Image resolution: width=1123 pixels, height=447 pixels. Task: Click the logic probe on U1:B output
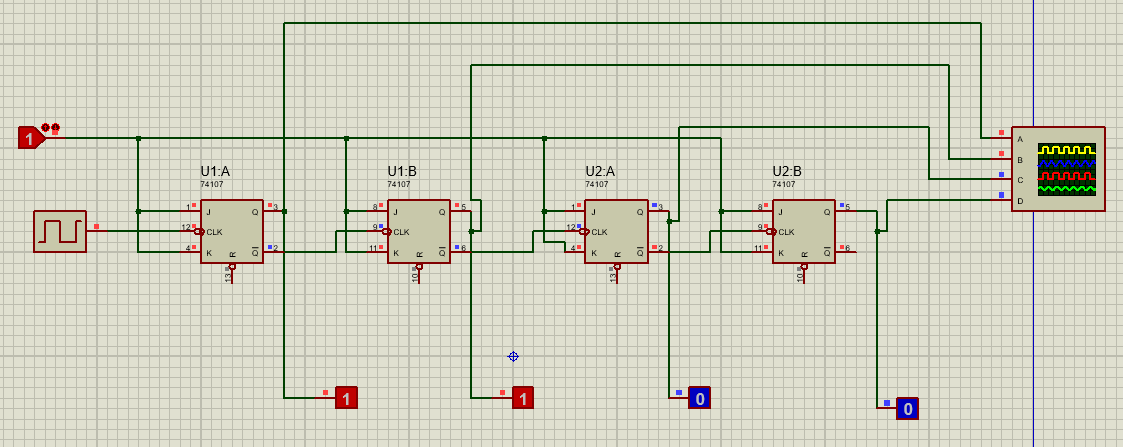coord(523,397)
